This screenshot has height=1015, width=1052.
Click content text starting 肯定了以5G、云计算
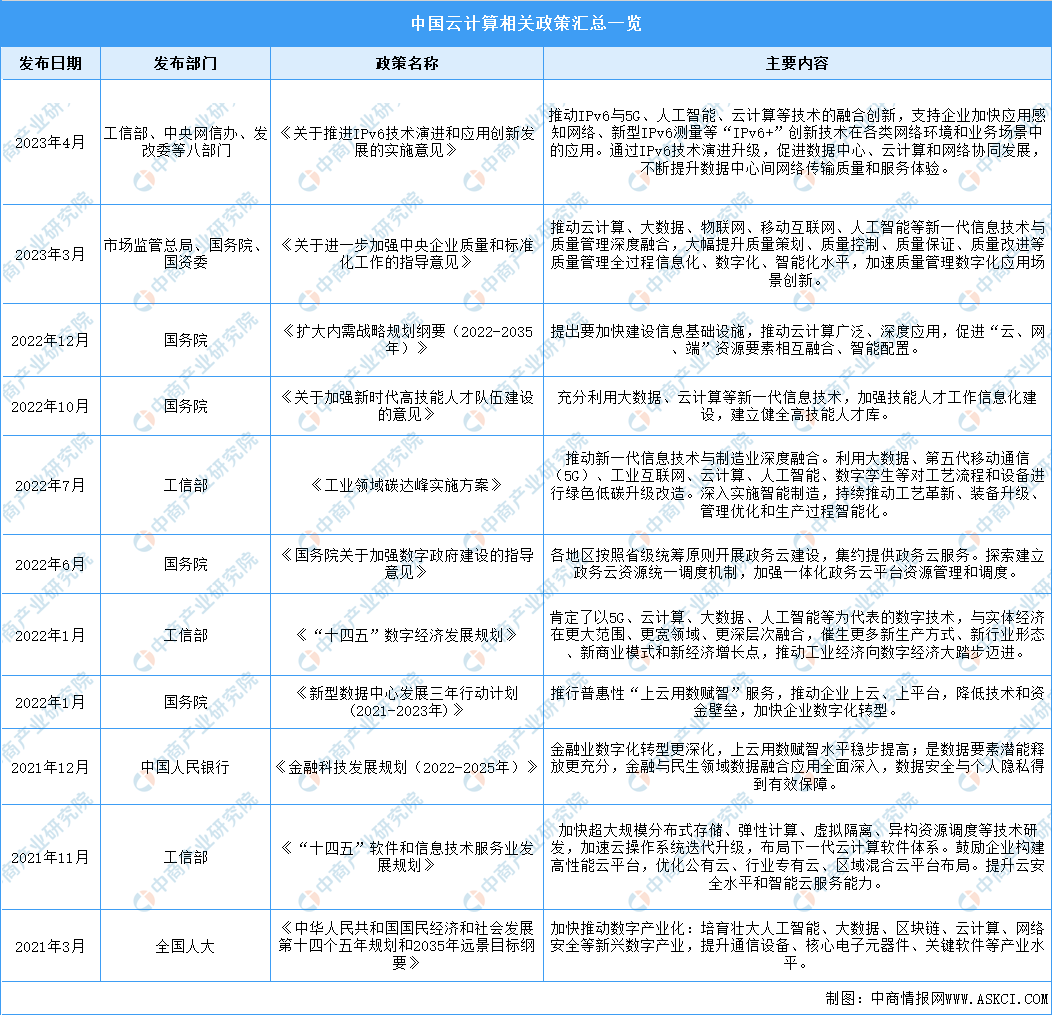point(797,634)
